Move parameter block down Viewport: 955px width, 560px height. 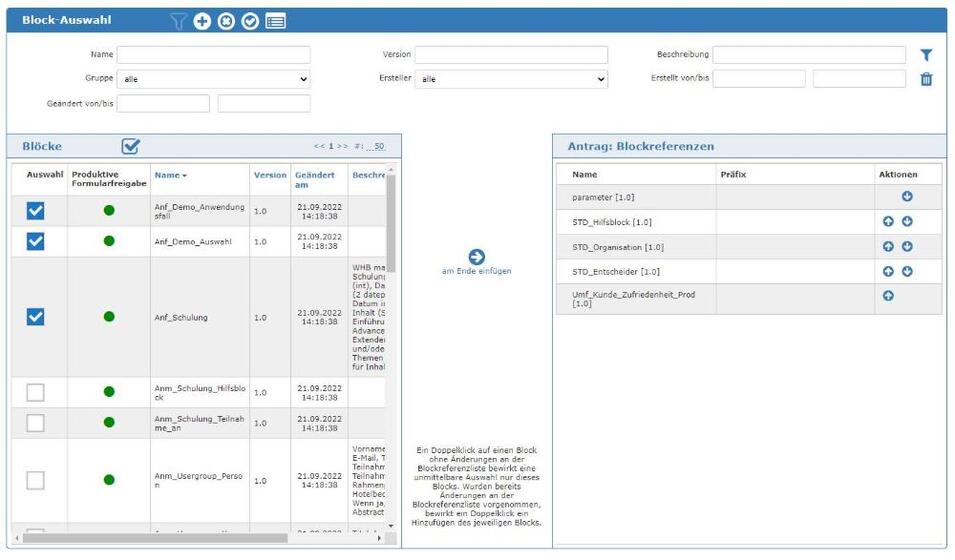click(x=907, y=197)
